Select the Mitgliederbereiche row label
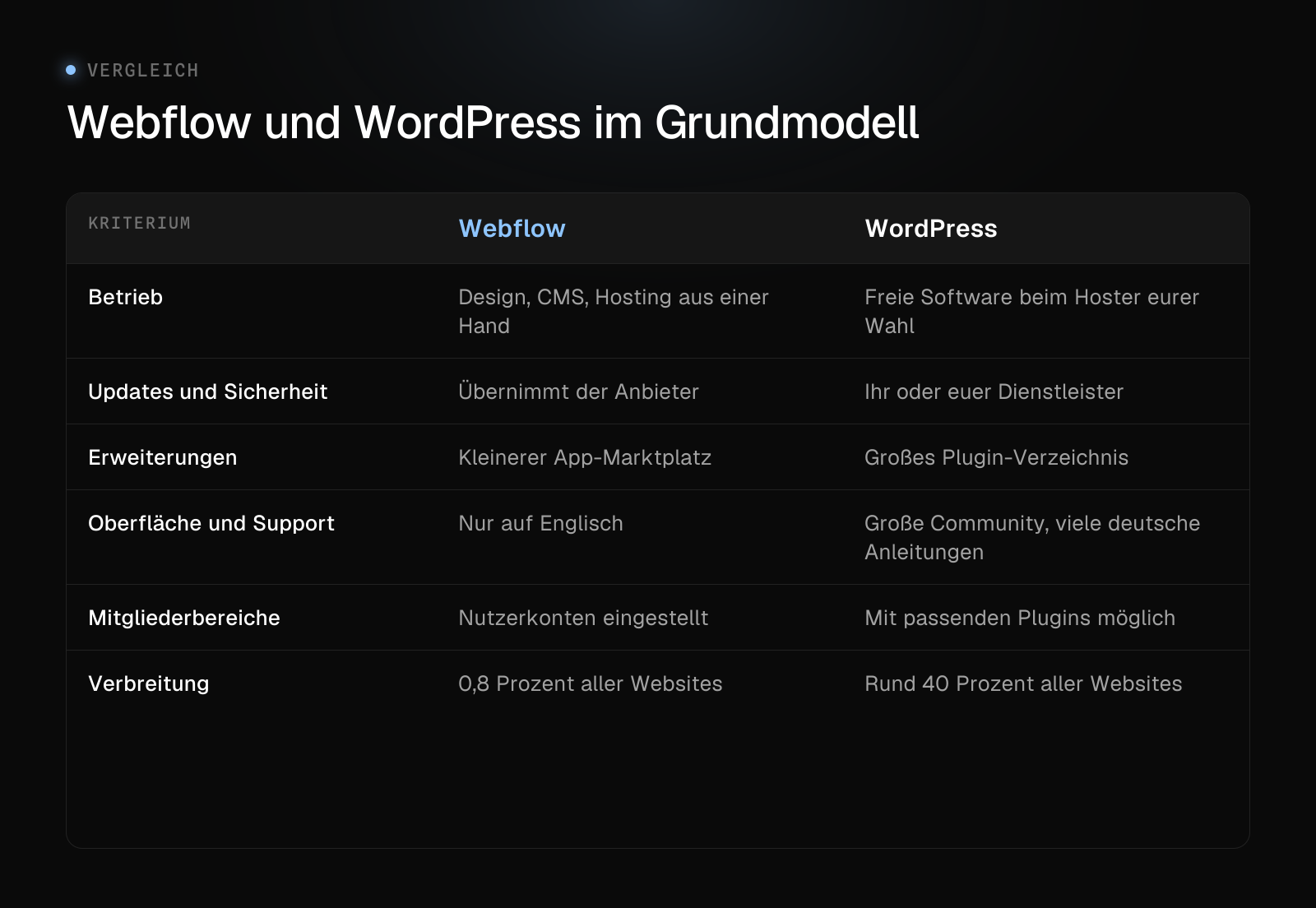This screenshot has width=1316, height=908. coord(183,618)
